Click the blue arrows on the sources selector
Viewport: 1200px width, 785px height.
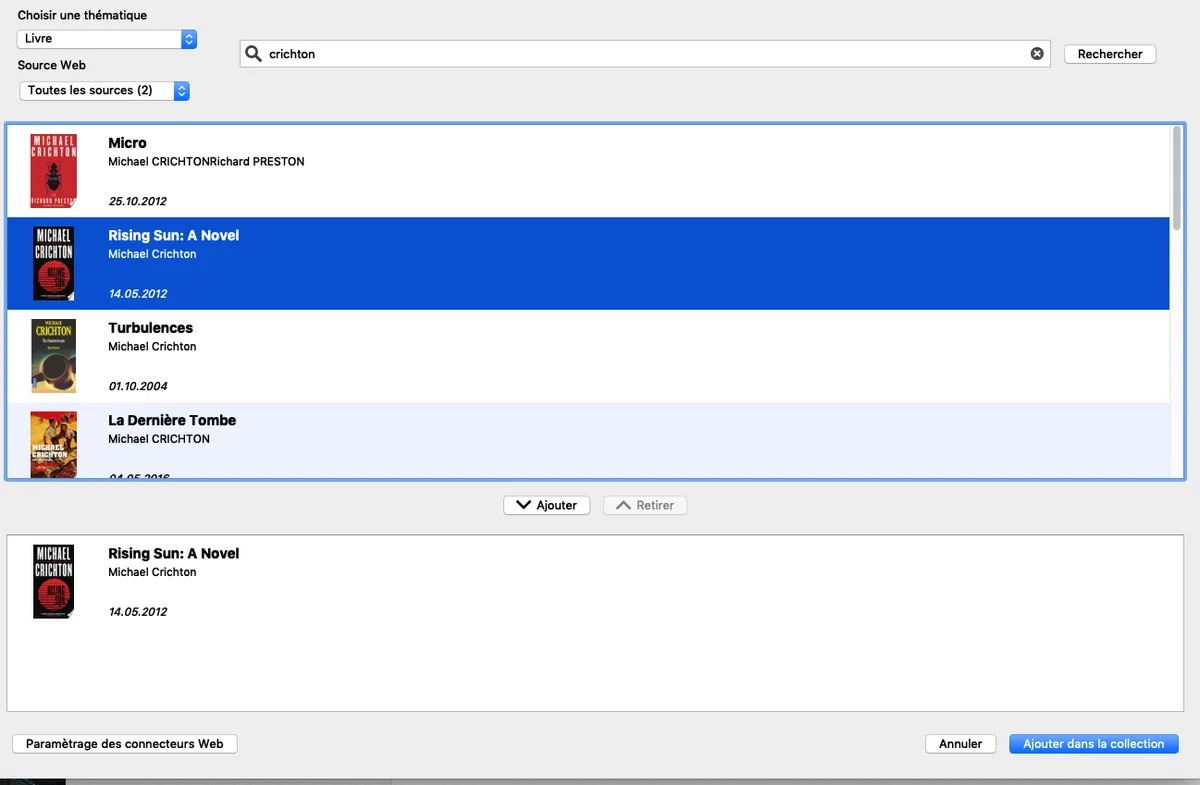tap(180, 90)
